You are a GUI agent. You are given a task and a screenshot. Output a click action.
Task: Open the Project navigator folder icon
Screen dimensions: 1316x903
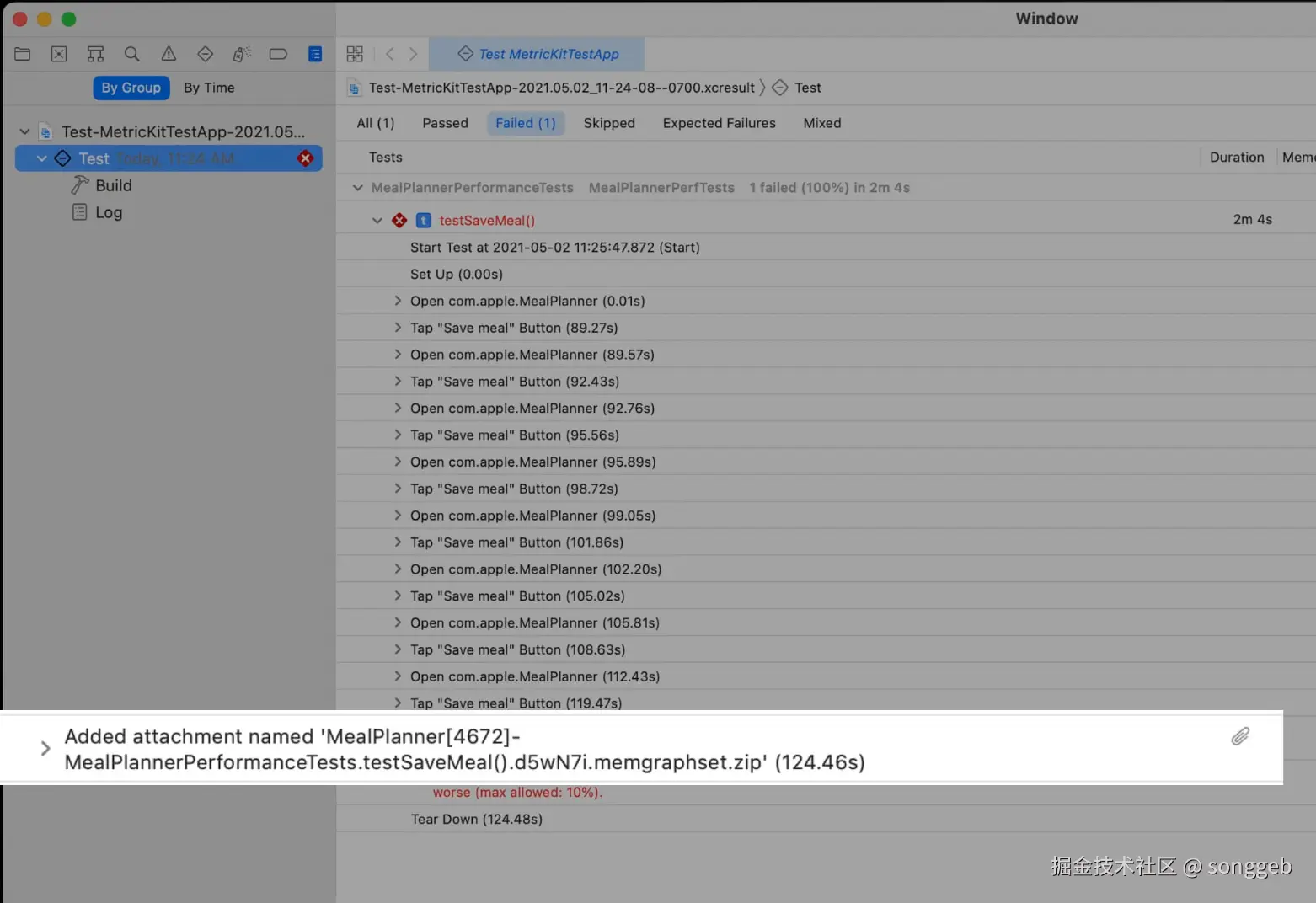pos(23,54)
